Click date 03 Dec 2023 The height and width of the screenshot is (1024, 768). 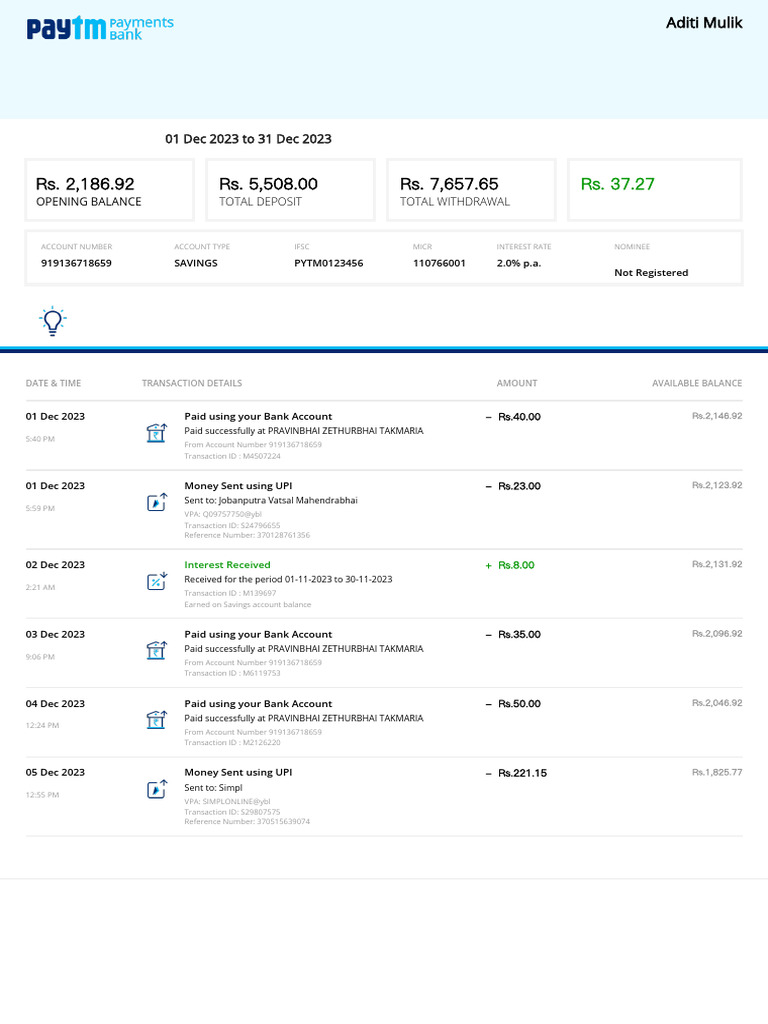click(56, 635)
